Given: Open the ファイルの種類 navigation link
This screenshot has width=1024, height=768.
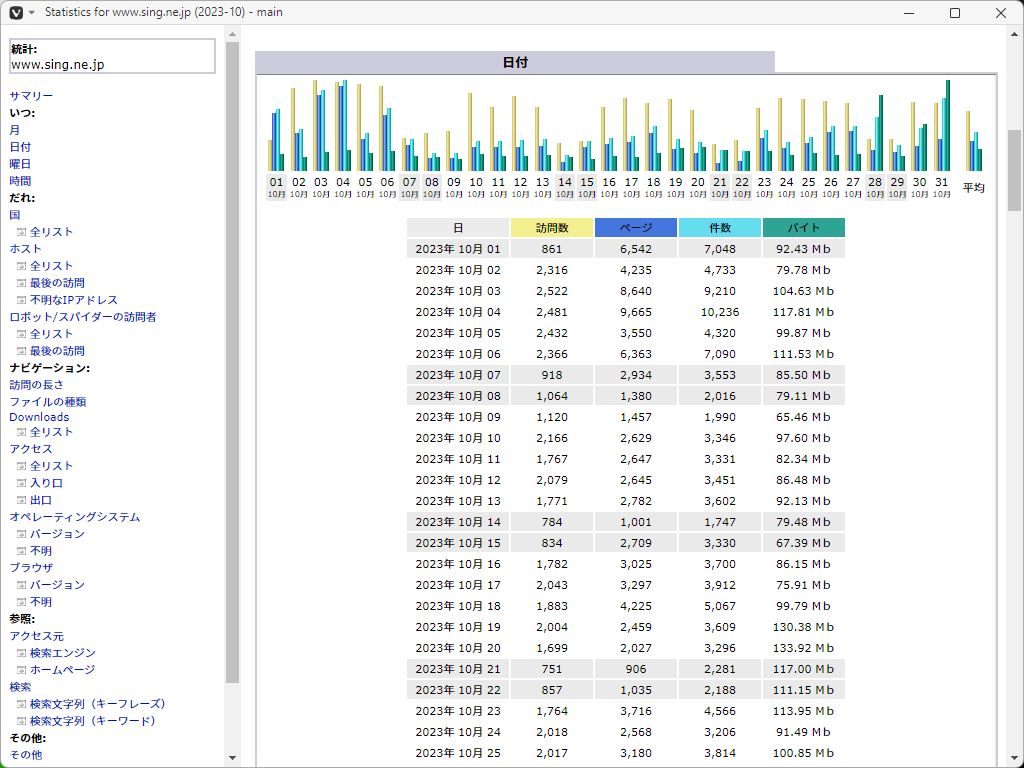Looking at the screenshot, I should pyautogui.click(x=48, y=402).
